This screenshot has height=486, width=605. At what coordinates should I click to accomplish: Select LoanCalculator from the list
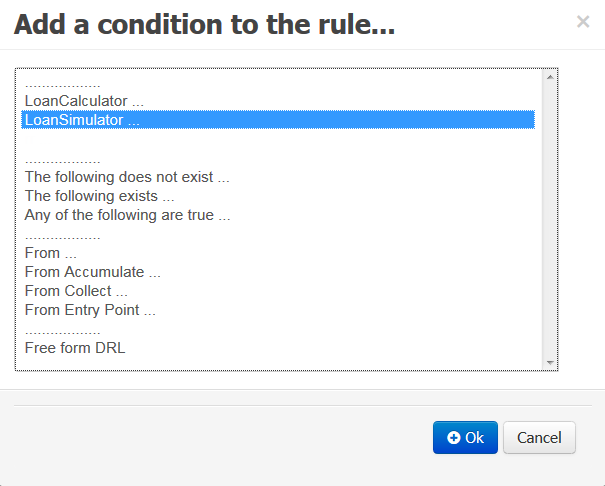point(84,101)
